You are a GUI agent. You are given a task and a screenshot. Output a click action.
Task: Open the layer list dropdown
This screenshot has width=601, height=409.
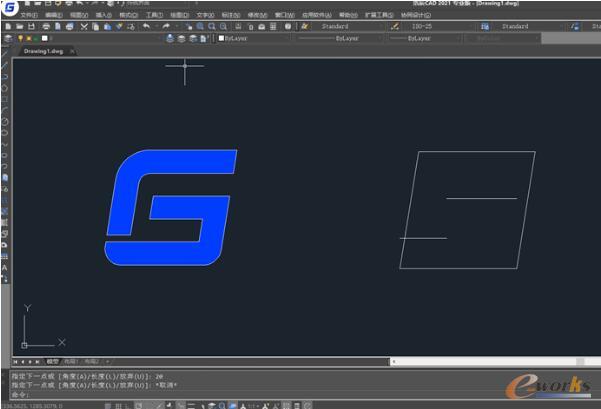click(x=88, y=38)
